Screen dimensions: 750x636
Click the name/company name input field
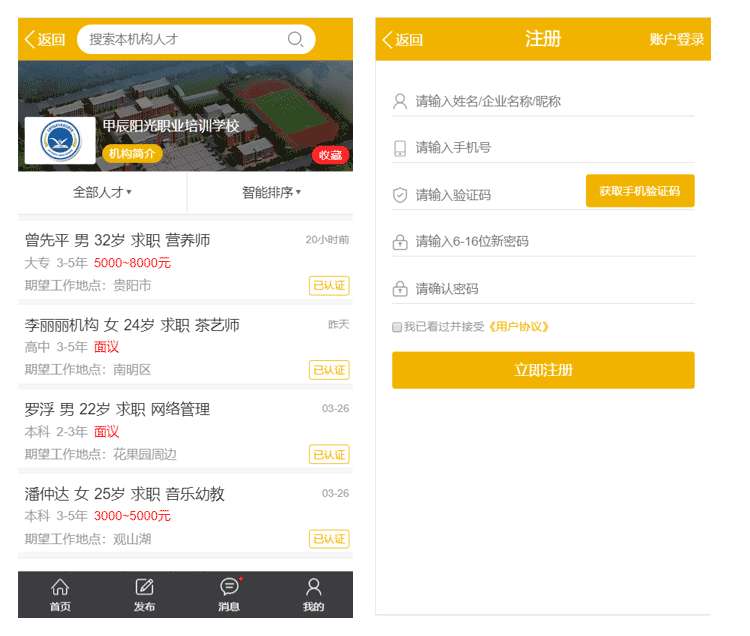543,101
